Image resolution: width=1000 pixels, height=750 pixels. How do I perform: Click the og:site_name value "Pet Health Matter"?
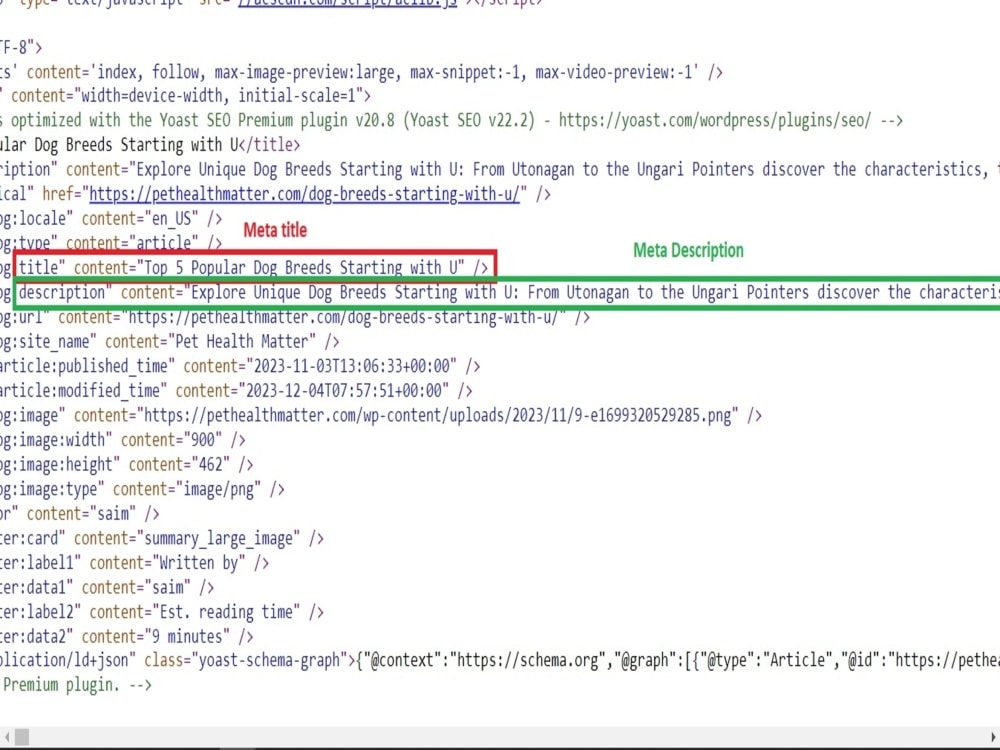(242, 342)
